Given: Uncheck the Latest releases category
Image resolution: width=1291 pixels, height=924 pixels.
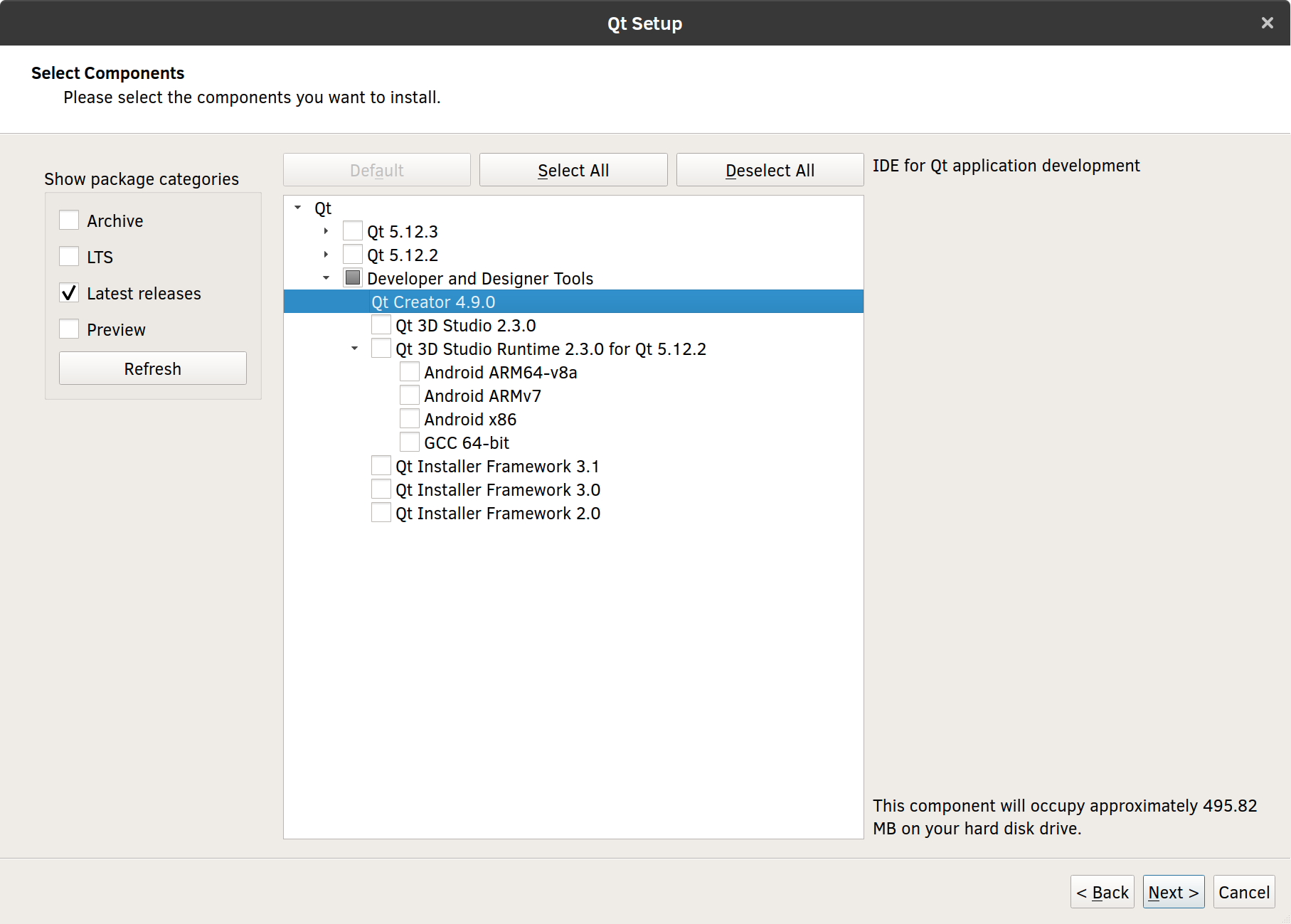Looking at the screenshot, I should click(x=69, y=292).
